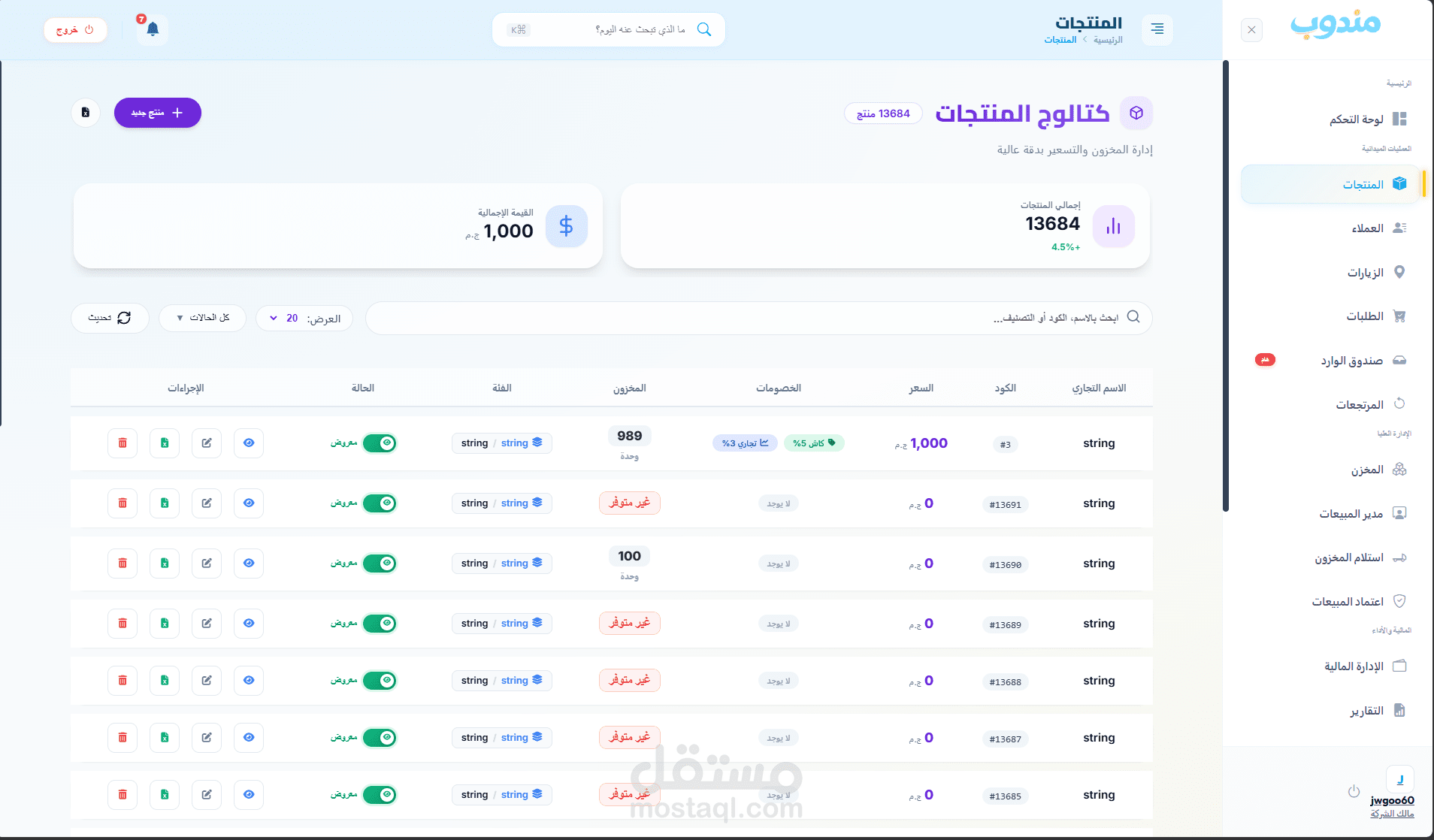Edit product #13691 using pencil icon

(x=206, y=503)
